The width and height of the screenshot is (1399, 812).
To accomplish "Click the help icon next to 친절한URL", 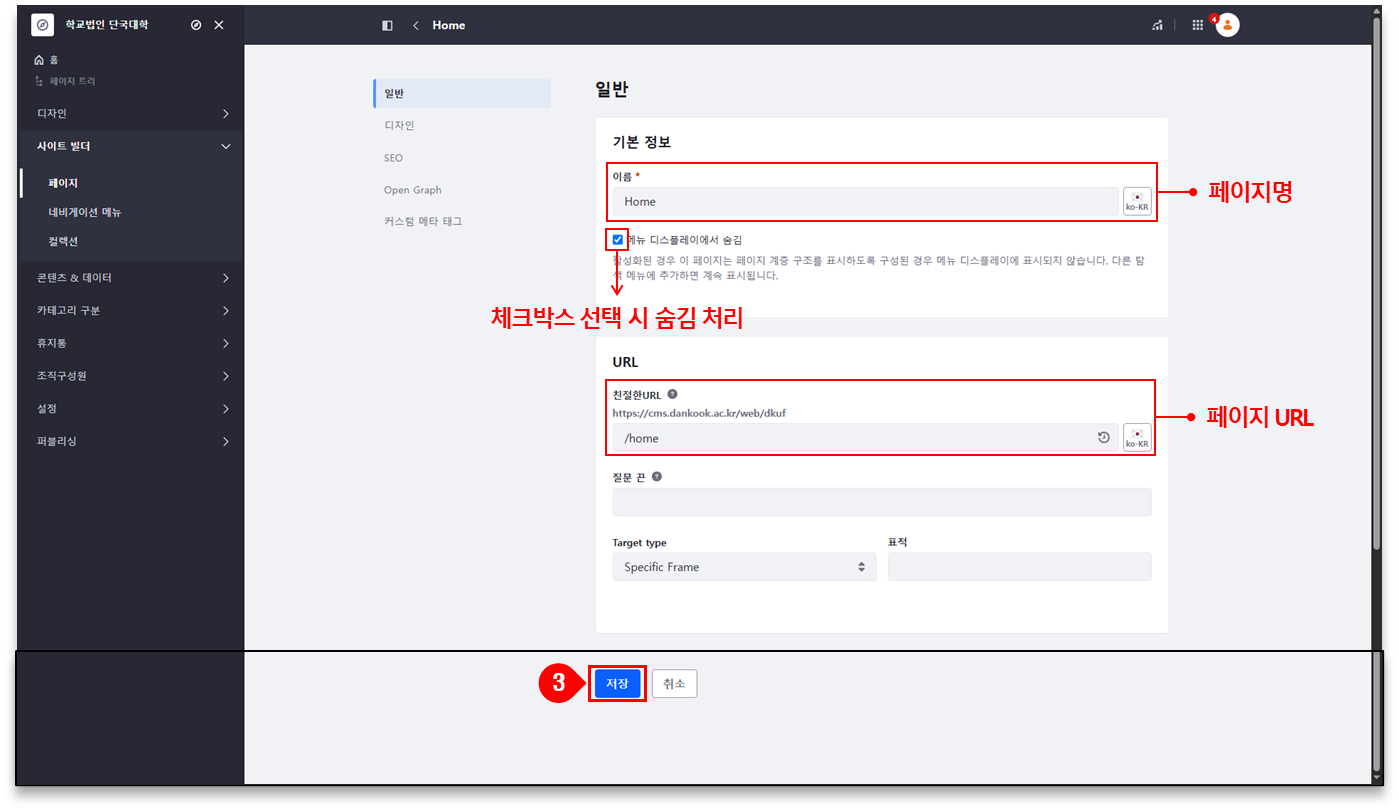I will [672, 394].
